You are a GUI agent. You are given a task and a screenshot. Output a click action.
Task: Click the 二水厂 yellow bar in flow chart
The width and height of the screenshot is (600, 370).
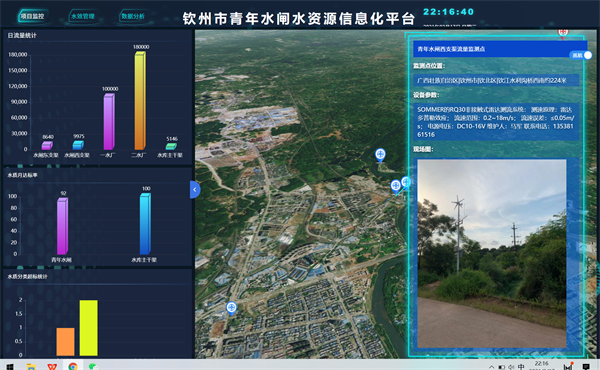(140, 101)
